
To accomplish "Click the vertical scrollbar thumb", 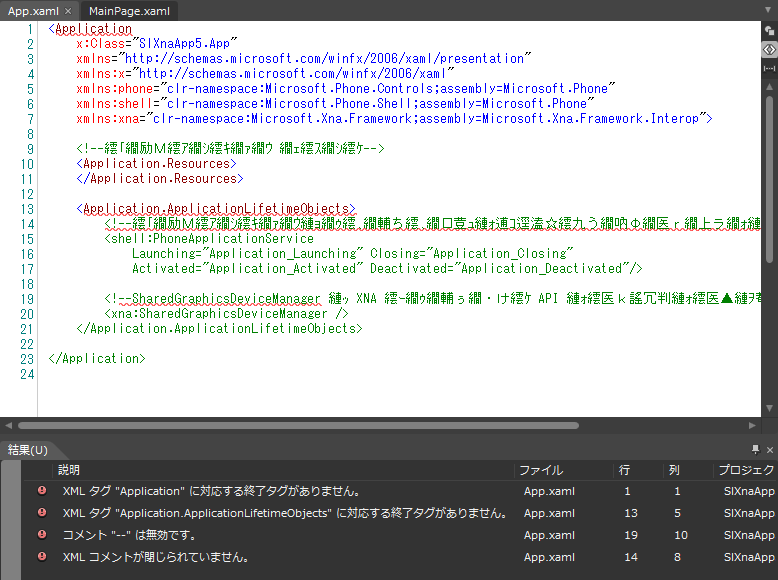I will click(769, 179).
